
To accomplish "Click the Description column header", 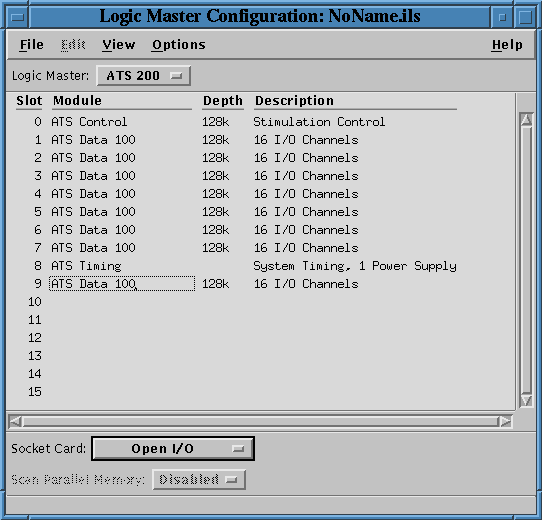I will (295, 101).
